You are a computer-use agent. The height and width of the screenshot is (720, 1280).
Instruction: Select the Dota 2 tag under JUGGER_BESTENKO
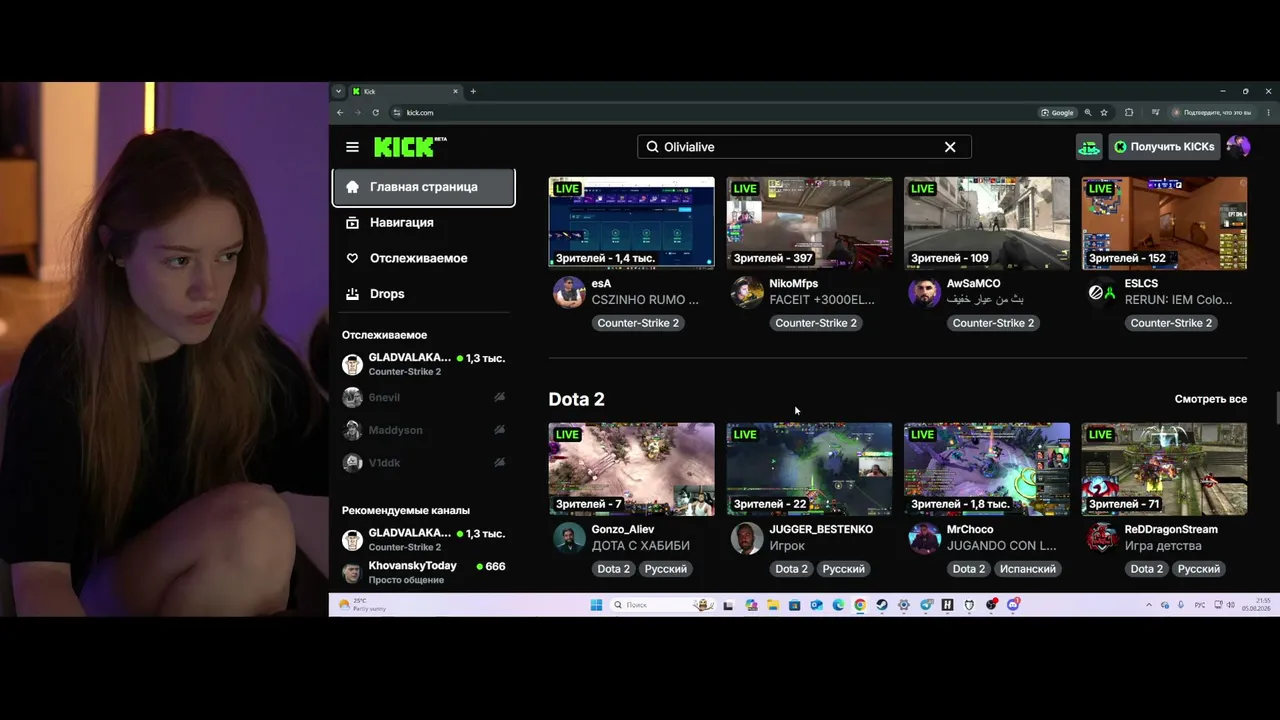pyautogui.click(x=791, y=569)
